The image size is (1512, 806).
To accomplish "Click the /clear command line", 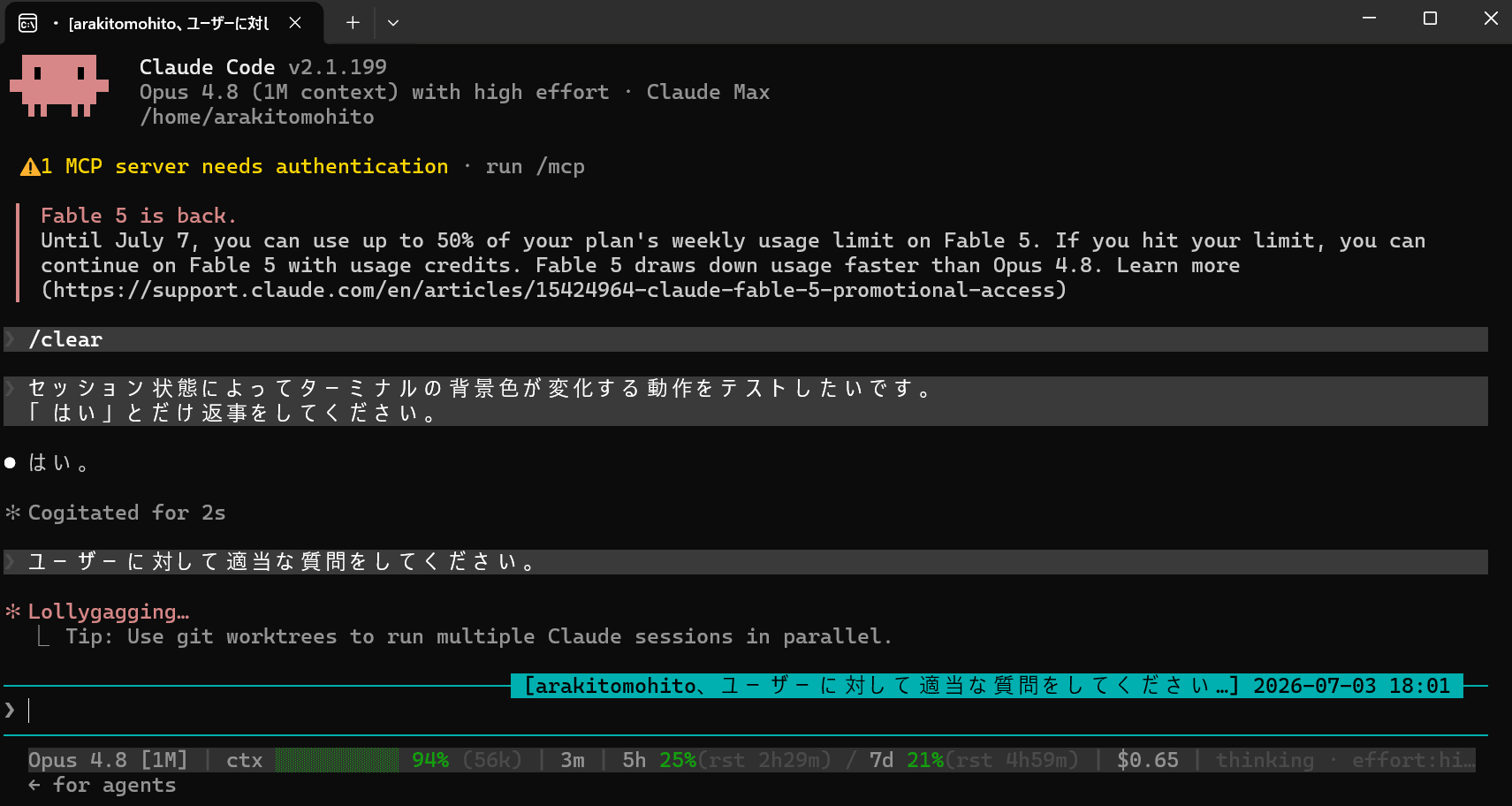I will pos(746,339).
